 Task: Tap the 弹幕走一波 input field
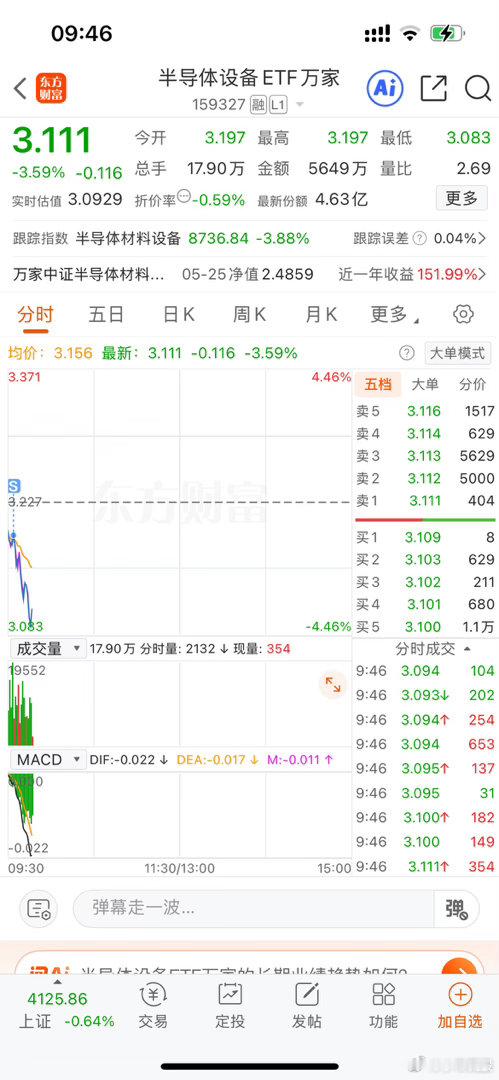tap(254, 908)
